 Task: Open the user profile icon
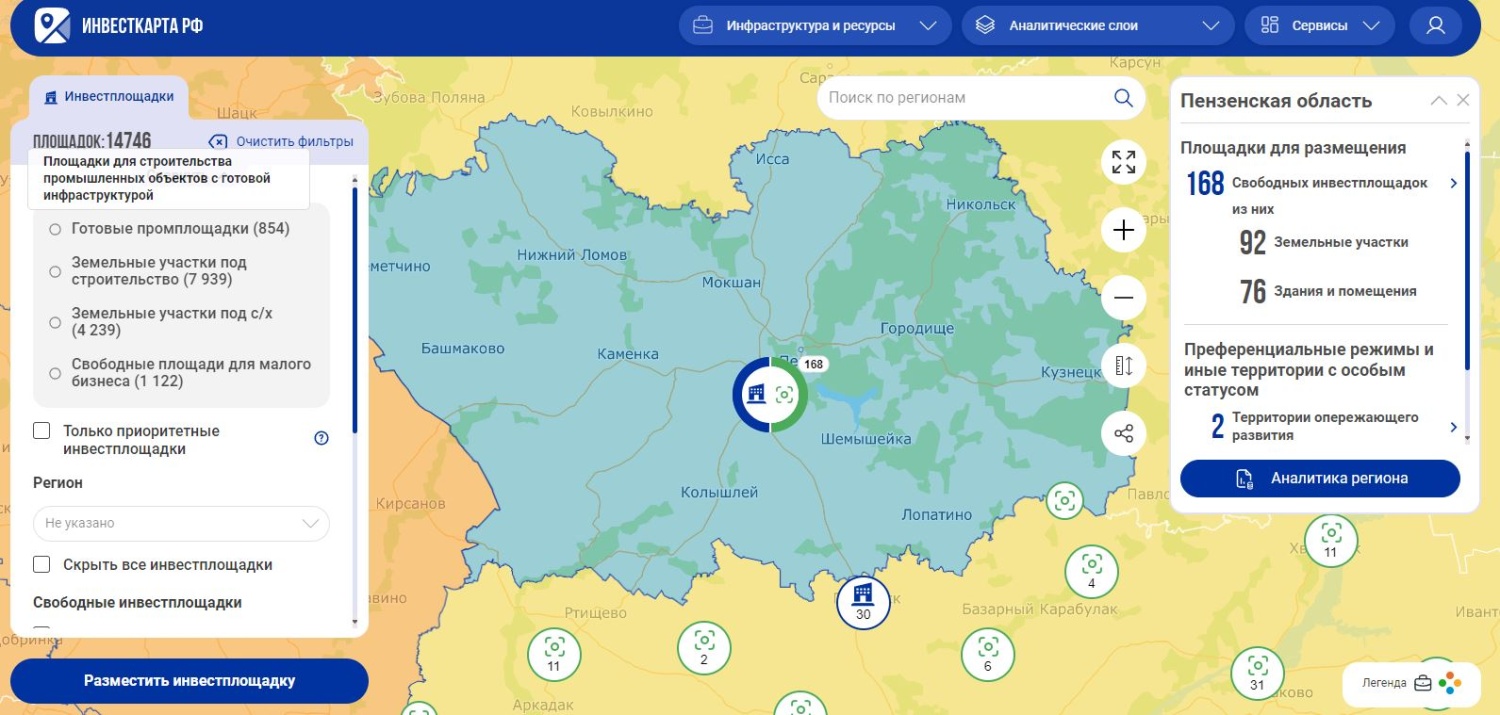point(1436,26)
